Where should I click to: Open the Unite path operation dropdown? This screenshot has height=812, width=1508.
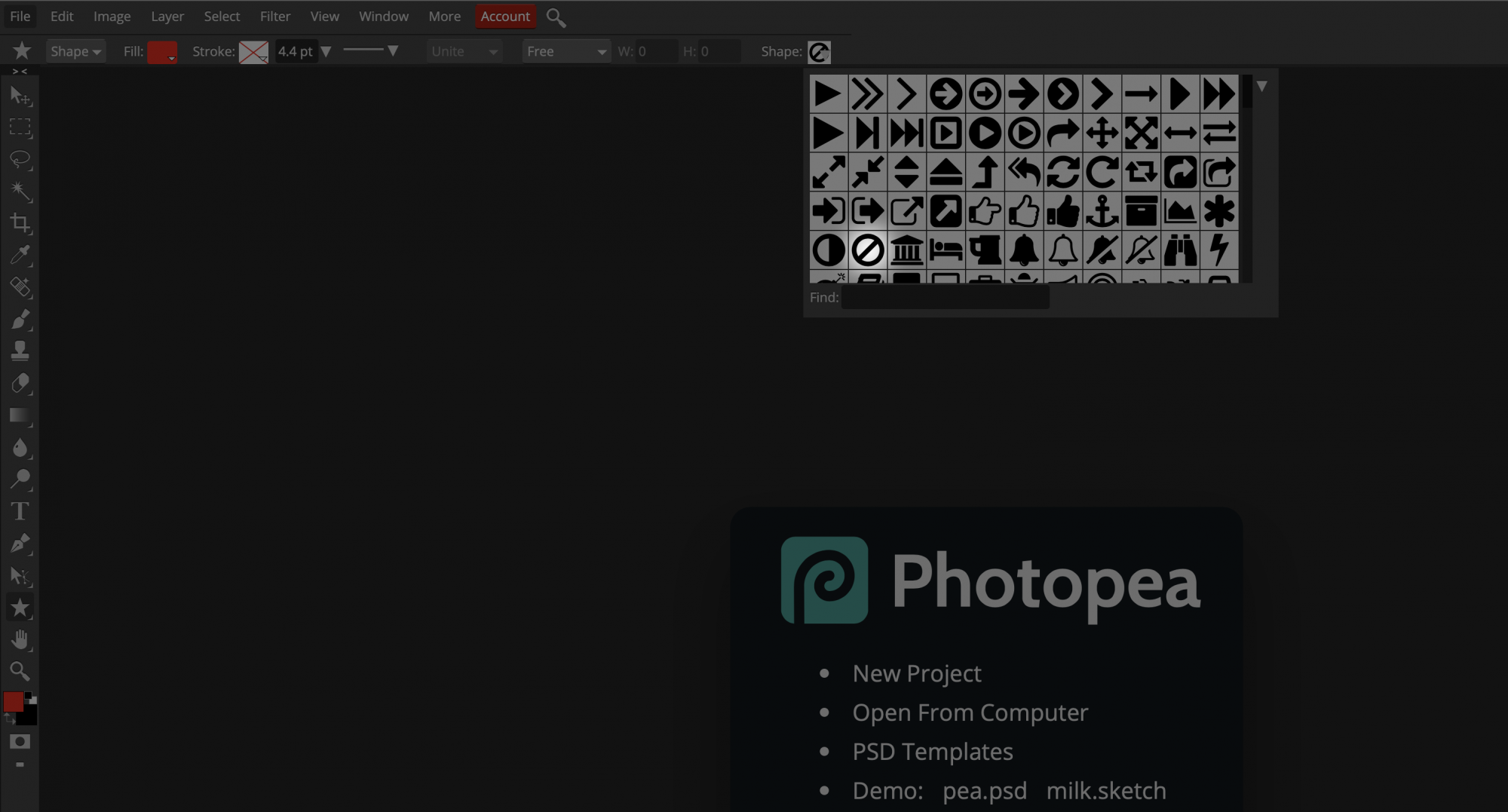(464, 51)
